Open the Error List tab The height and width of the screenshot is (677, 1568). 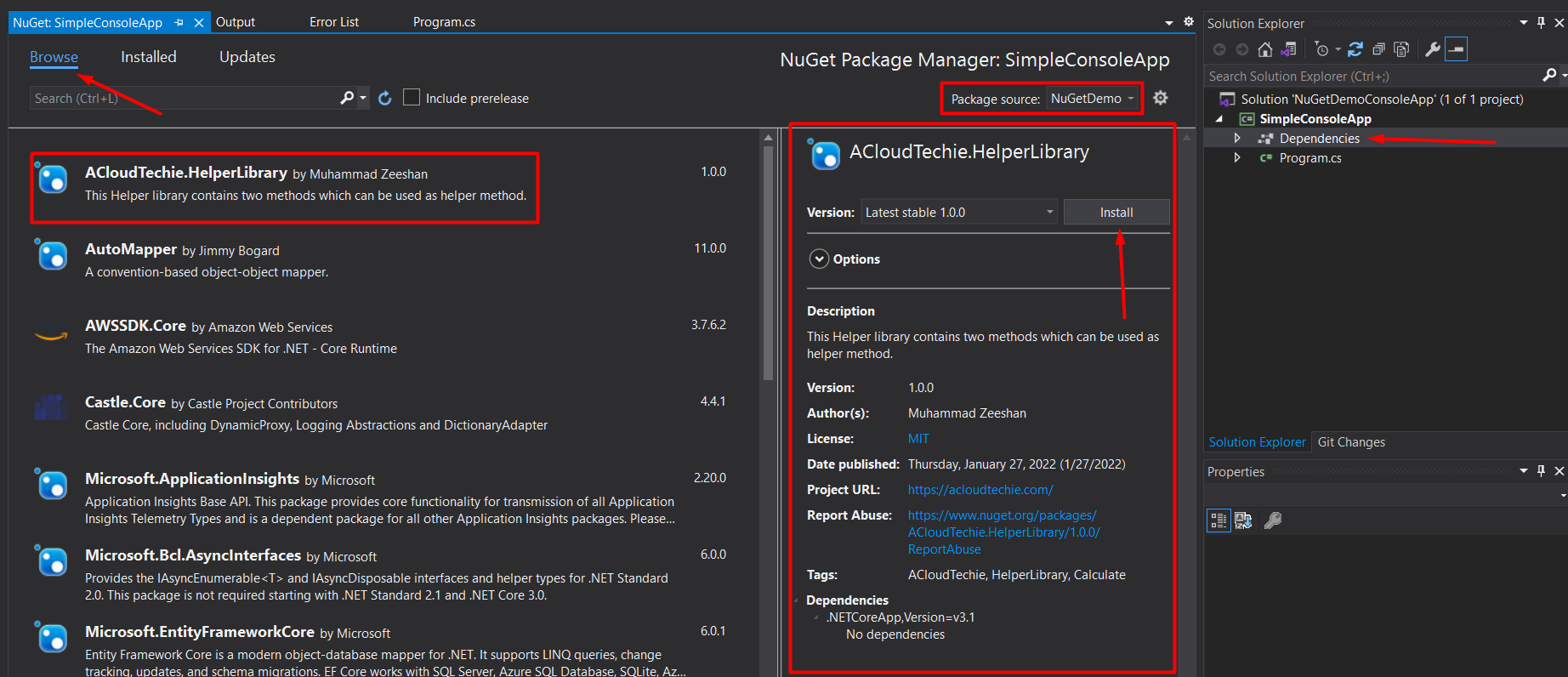334,22
